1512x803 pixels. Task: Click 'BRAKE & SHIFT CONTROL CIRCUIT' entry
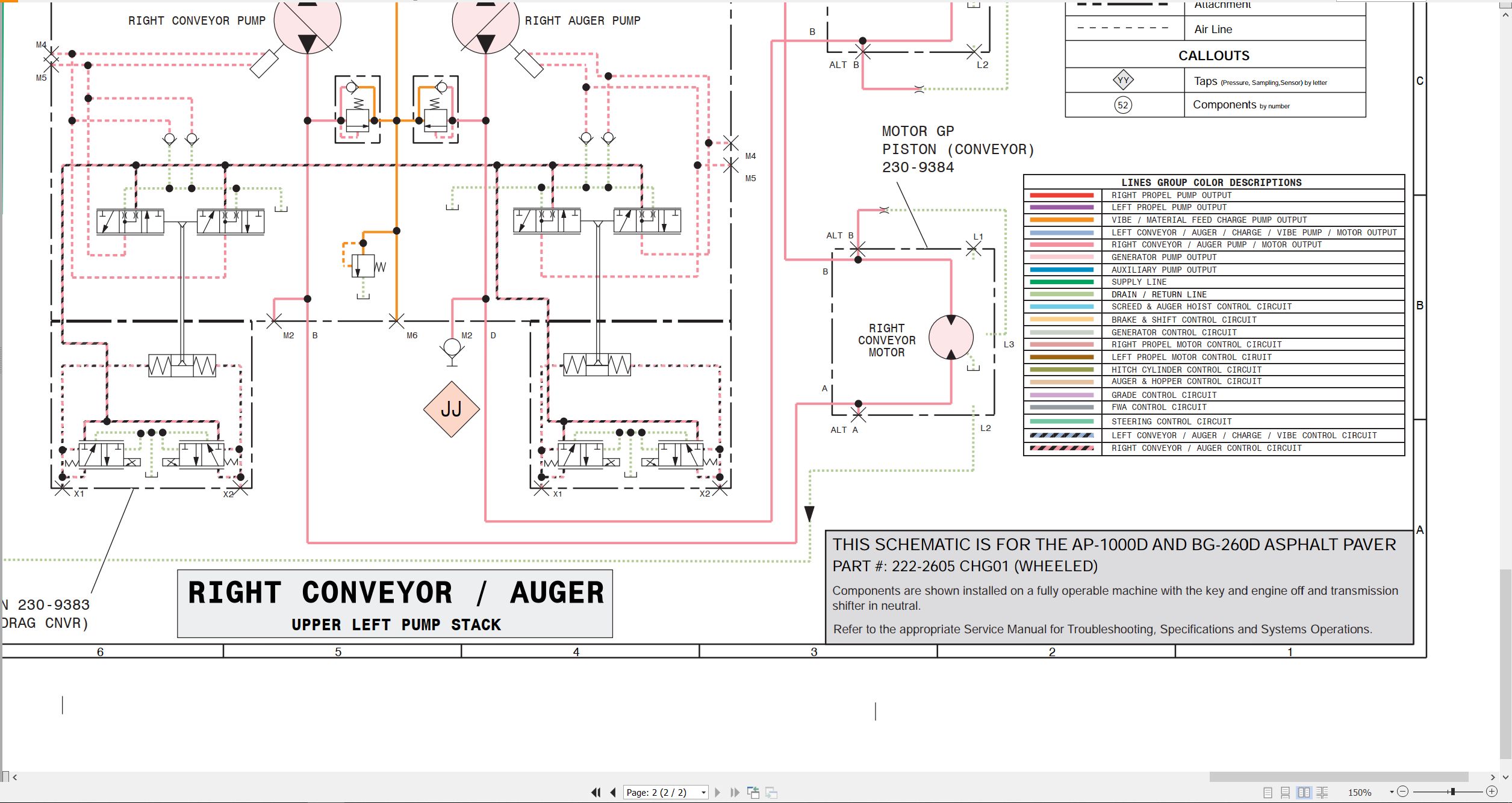coord(1184,320)
